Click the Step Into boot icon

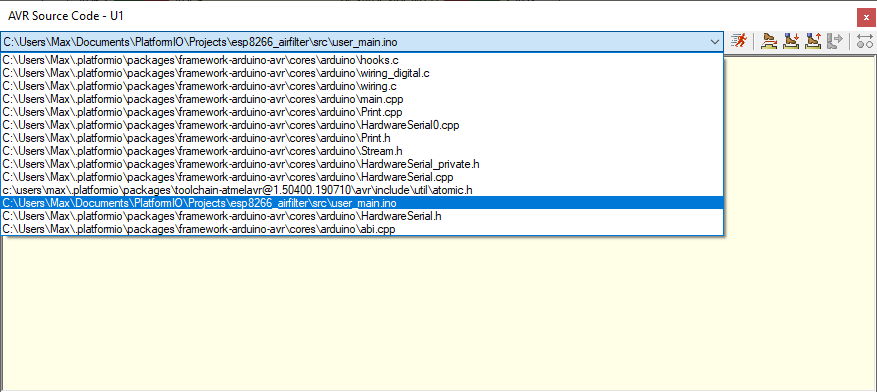coord(791,41)
